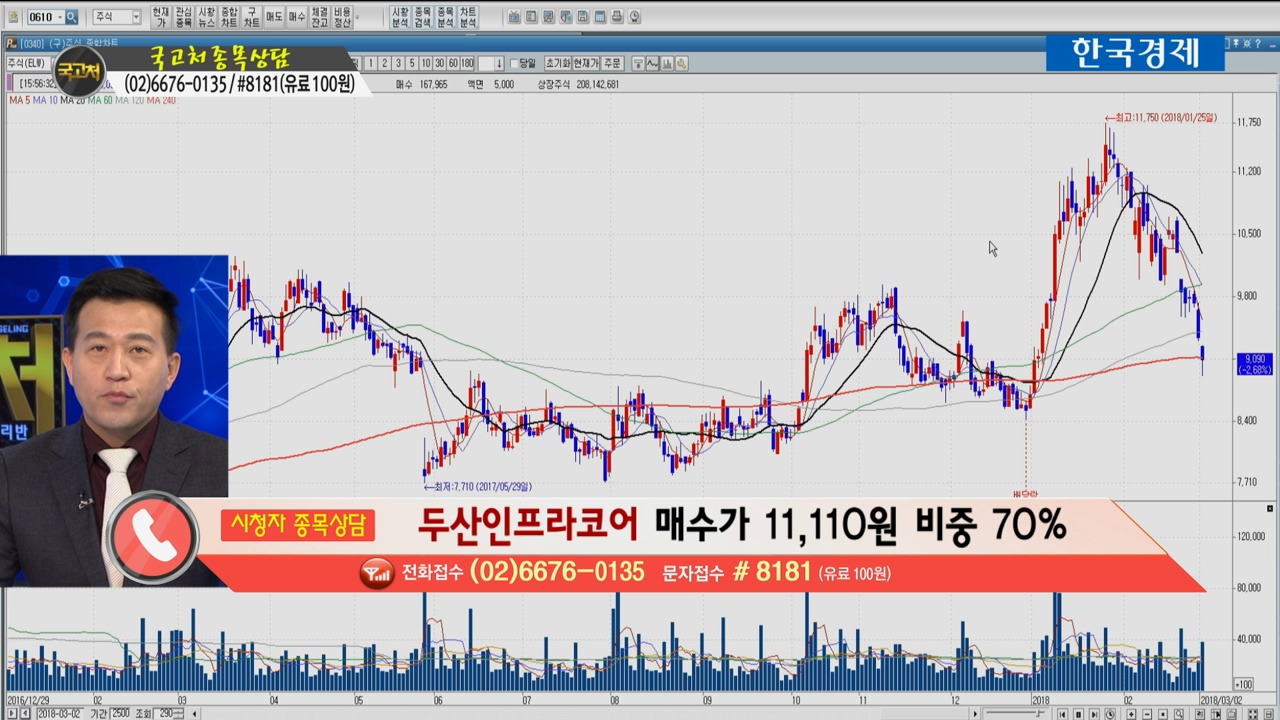Click the magnifier search icon beside 0610

tap(71, 17)
